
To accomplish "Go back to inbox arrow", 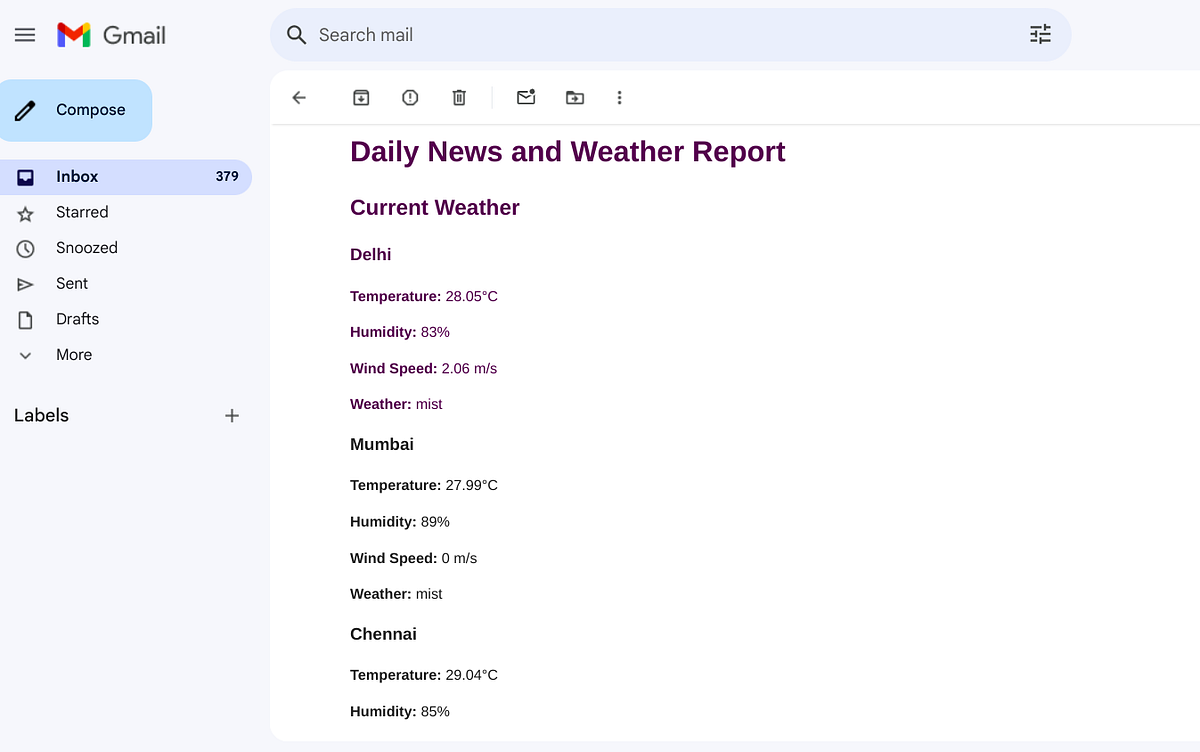I will pos(299,97).
